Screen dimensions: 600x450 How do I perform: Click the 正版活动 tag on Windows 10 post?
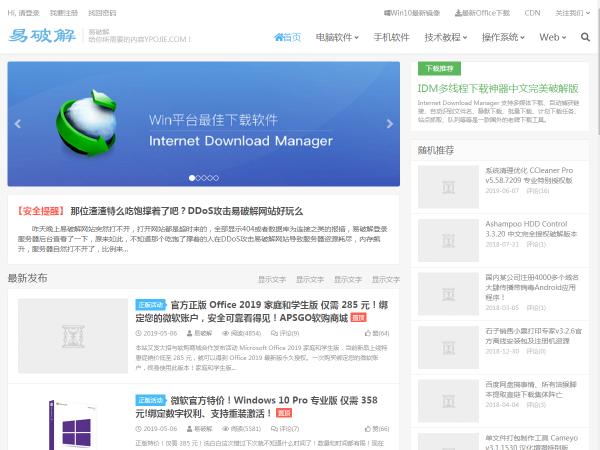tap(151, 400)
